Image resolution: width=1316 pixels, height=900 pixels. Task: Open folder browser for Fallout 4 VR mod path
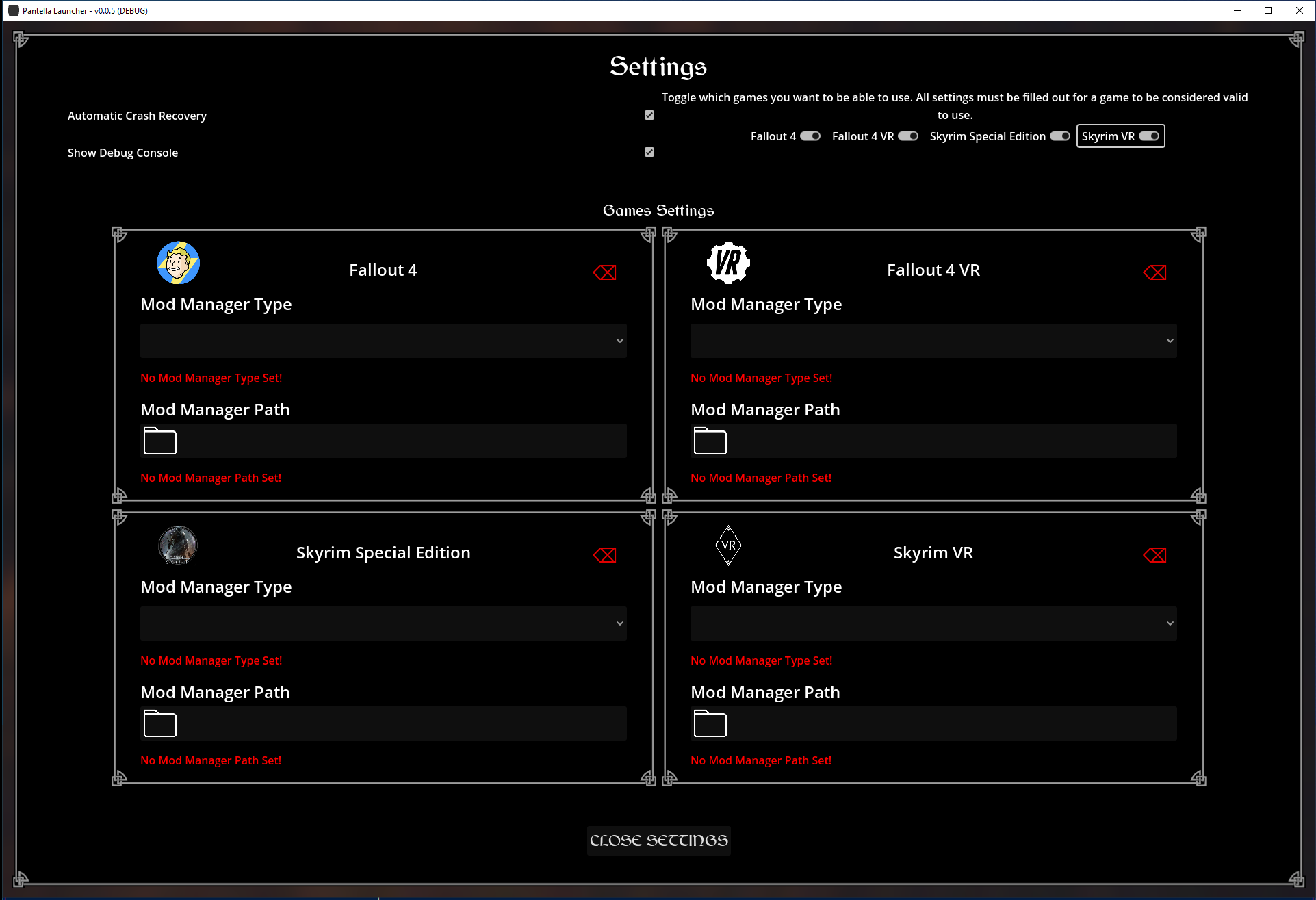(710, 441)
